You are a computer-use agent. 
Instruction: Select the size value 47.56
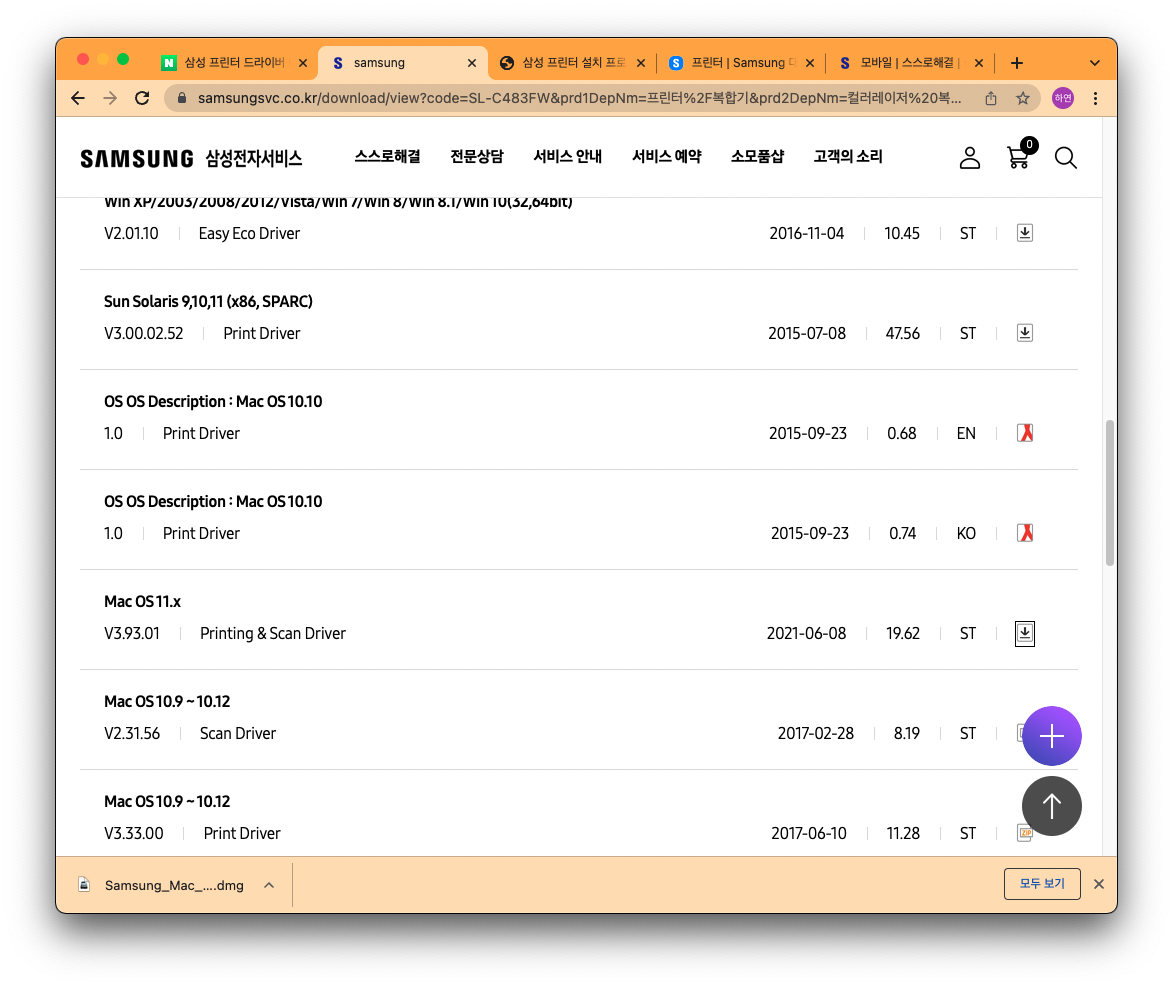click(902, 333)
